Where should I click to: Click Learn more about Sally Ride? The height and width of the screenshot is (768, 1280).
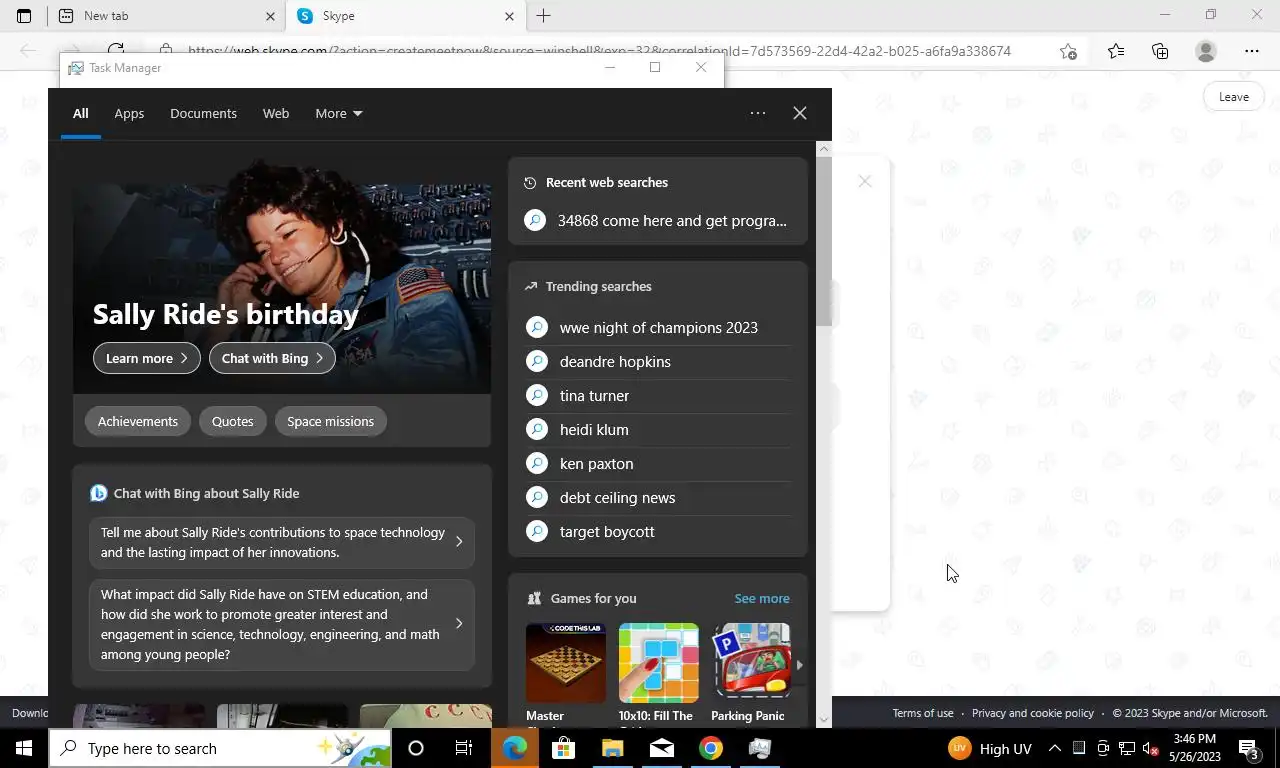(147, 358)
